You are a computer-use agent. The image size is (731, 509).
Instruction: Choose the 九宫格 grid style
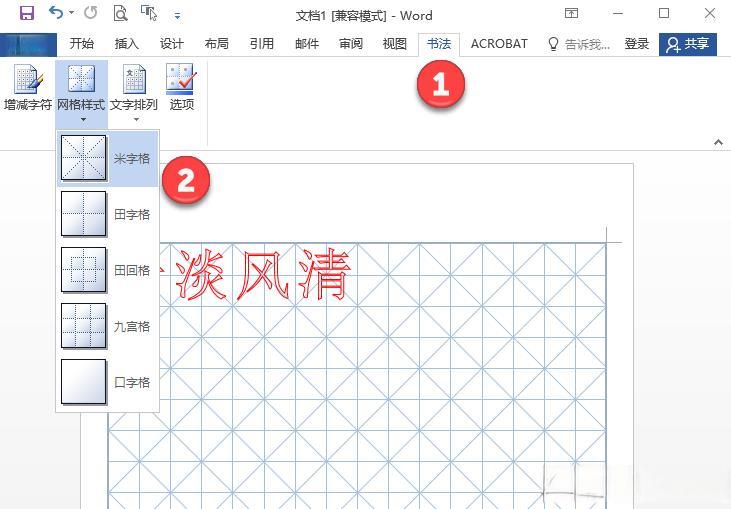click(108, 326)
